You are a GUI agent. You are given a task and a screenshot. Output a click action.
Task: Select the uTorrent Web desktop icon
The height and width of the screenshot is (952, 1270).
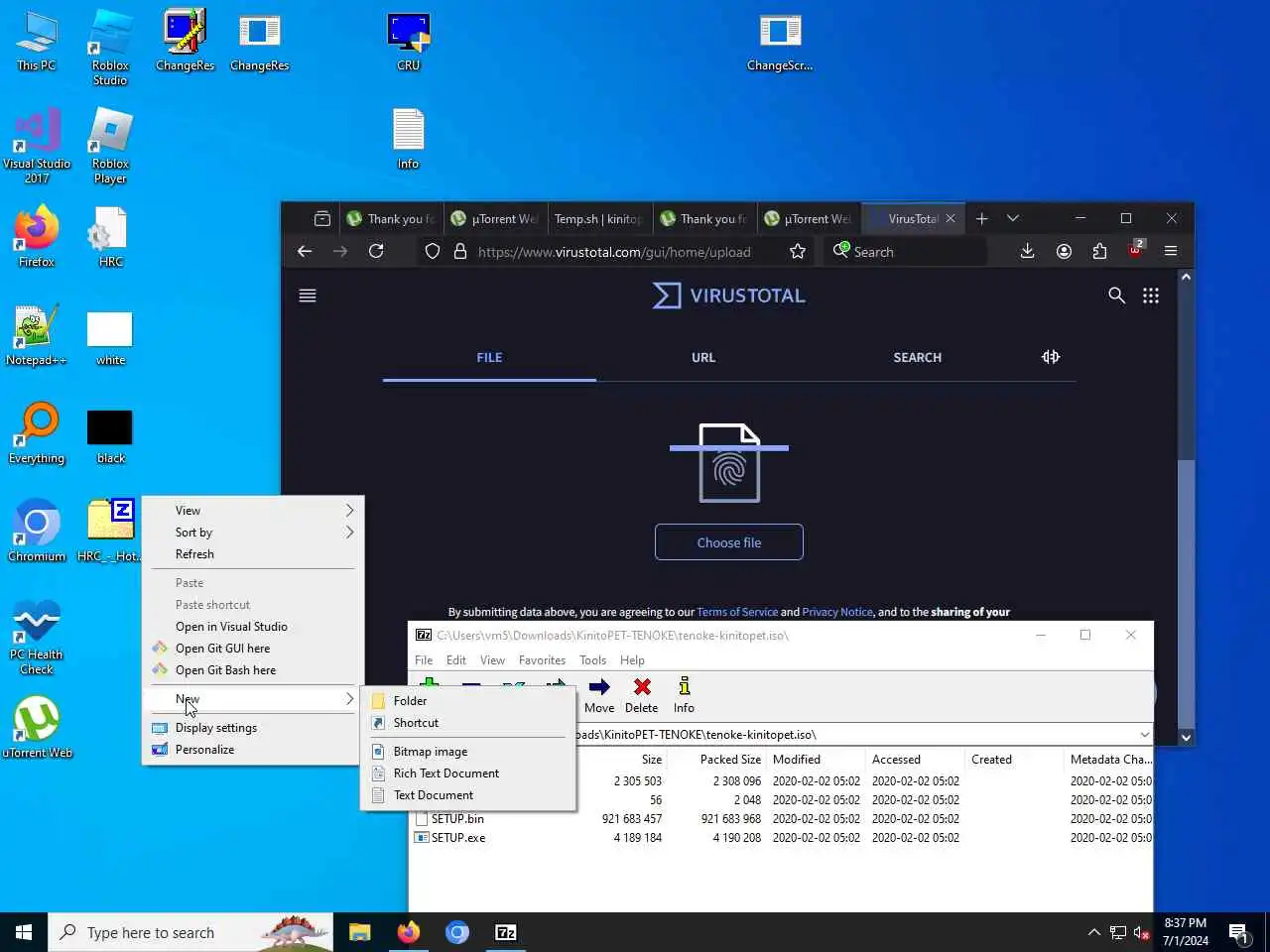pos(37,727)
